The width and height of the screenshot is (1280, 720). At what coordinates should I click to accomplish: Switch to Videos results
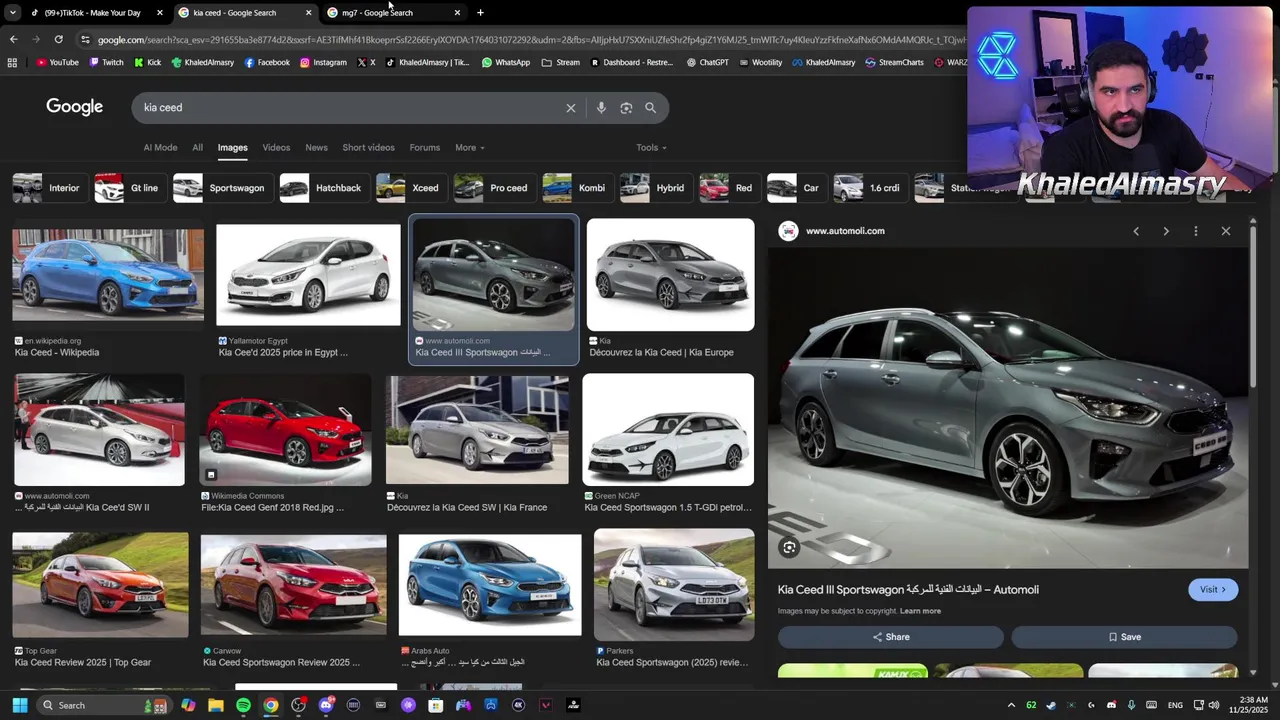(x=276, y=148)
